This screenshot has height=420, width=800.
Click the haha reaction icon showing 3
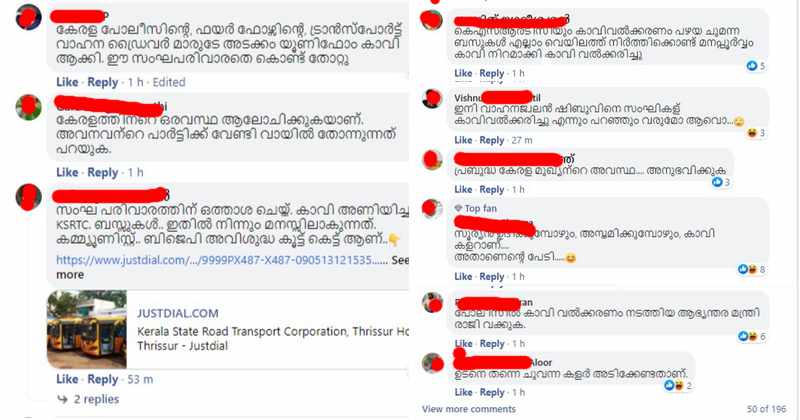click(x=752, y=133)
